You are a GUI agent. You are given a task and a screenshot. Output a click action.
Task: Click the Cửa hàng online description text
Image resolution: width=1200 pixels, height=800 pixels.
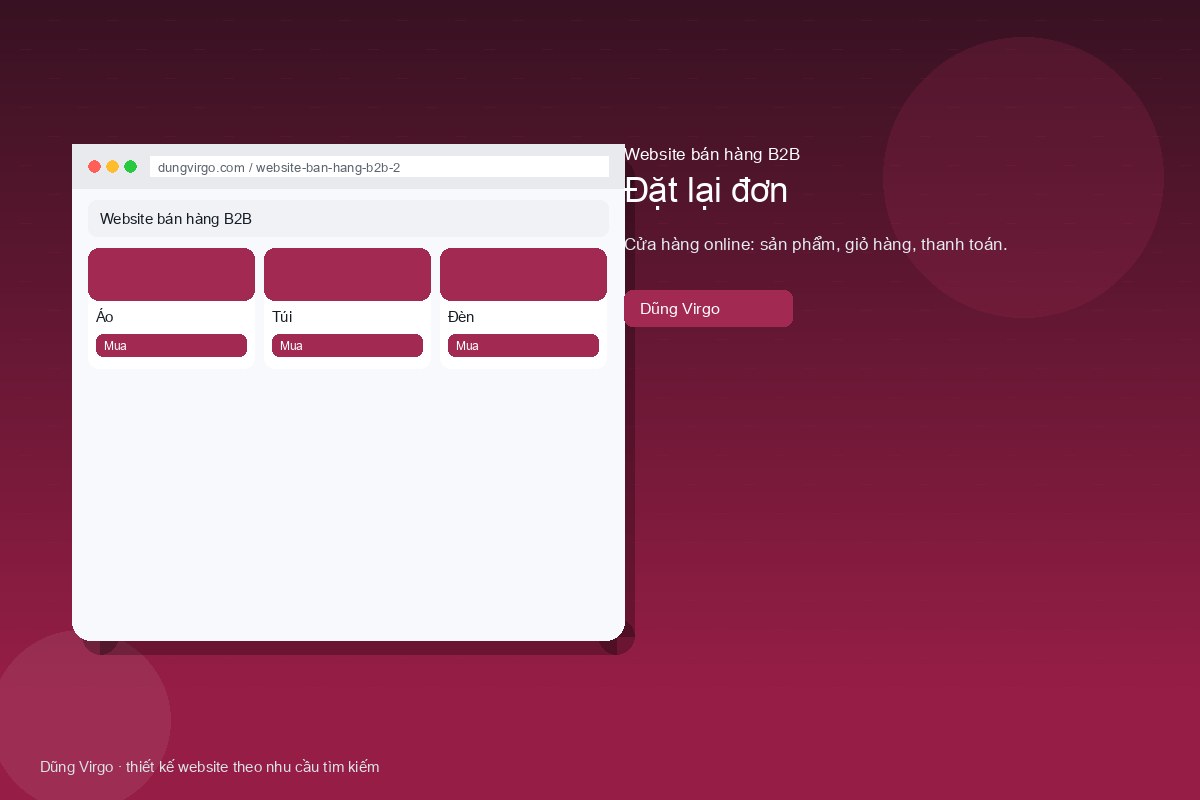click(816, 244)
